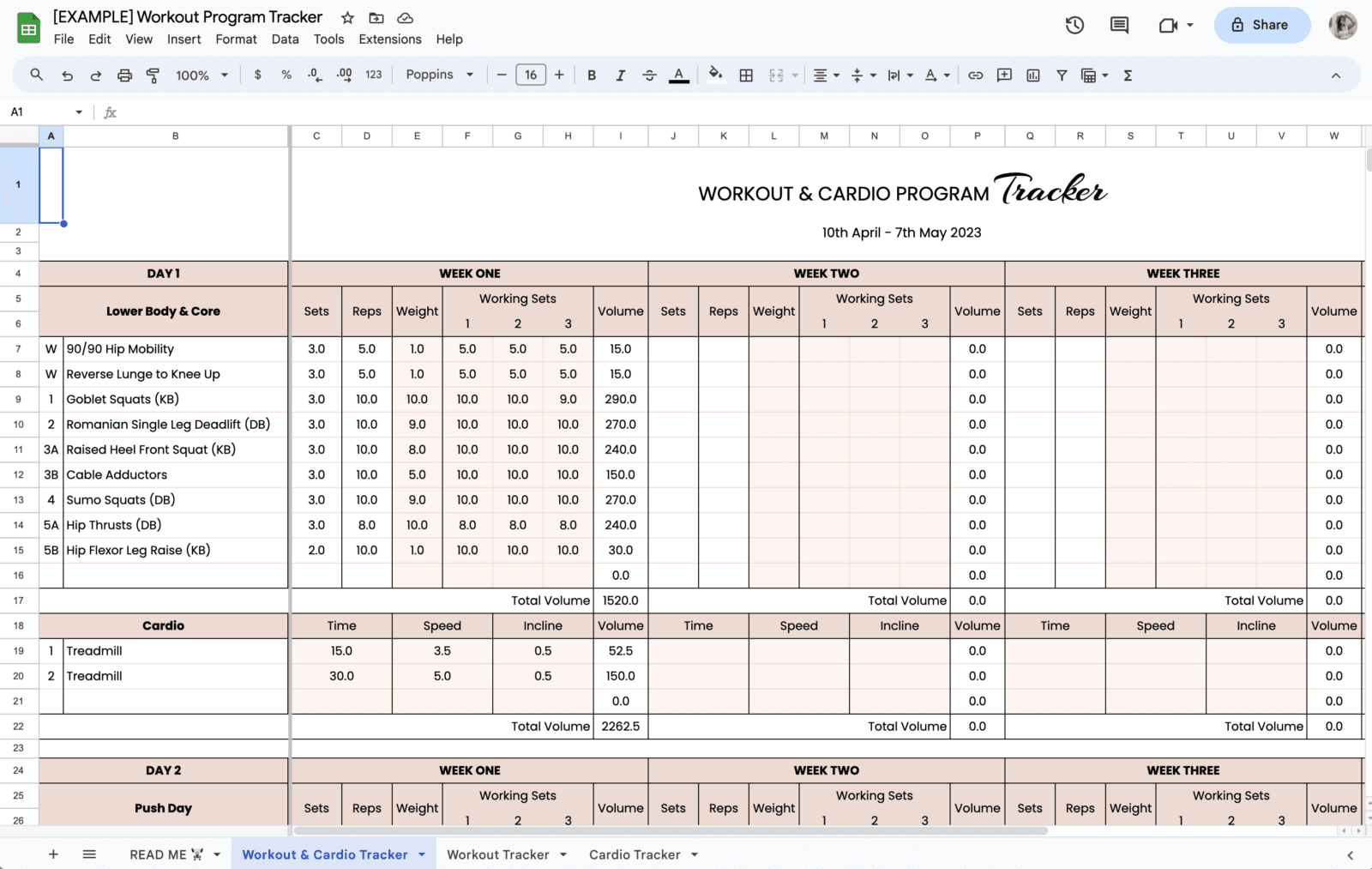The height and width of the screenshot is (869, 1372).
Task: Click the Share button
Action: pos(1261,25)
